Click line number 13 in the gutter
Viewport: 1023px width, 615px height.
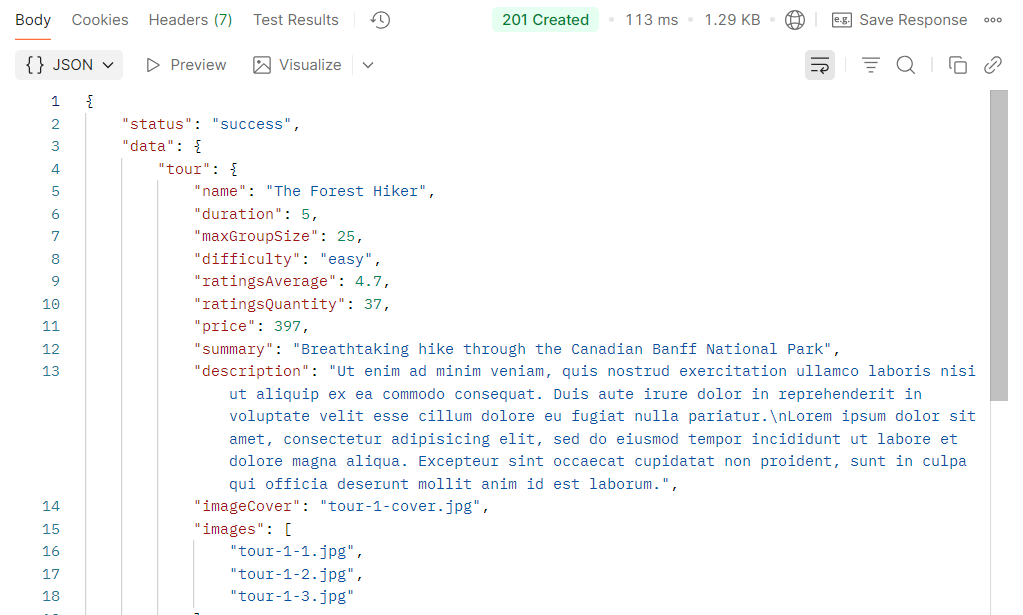coord(51,371)
